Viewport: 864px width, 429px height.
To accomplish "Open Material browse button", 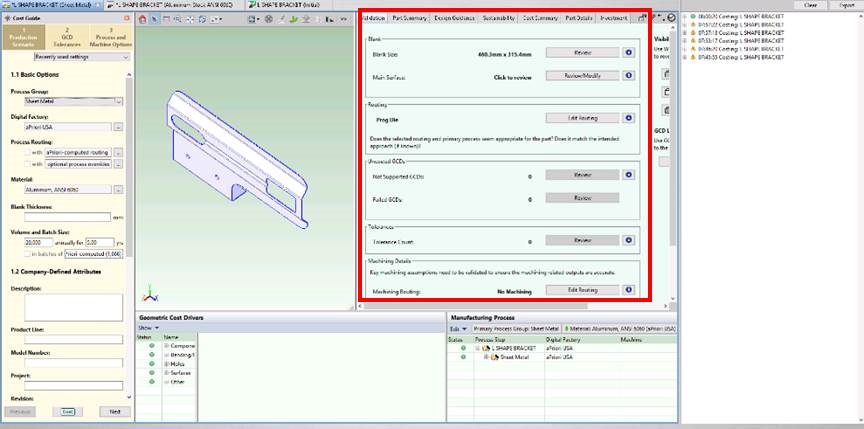I will coord(118,189).
